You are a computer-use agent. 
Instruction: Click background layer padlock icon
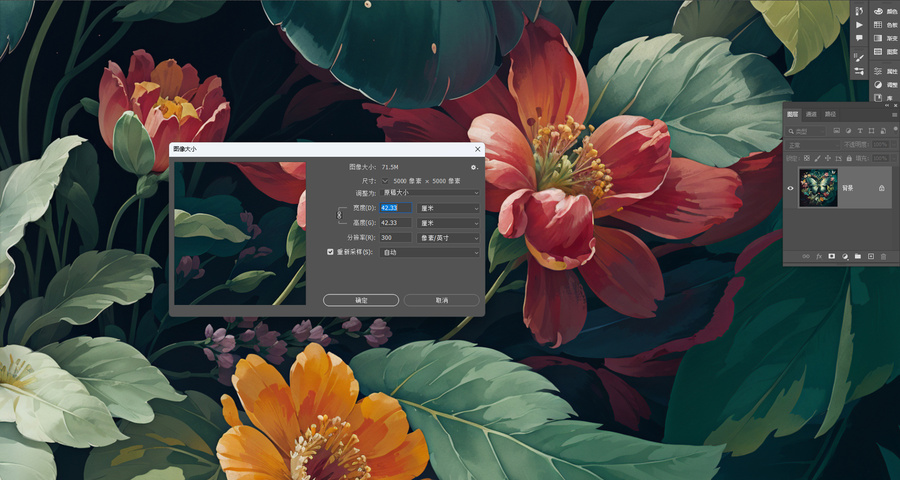pyautogui.click(x=882, y=188)
